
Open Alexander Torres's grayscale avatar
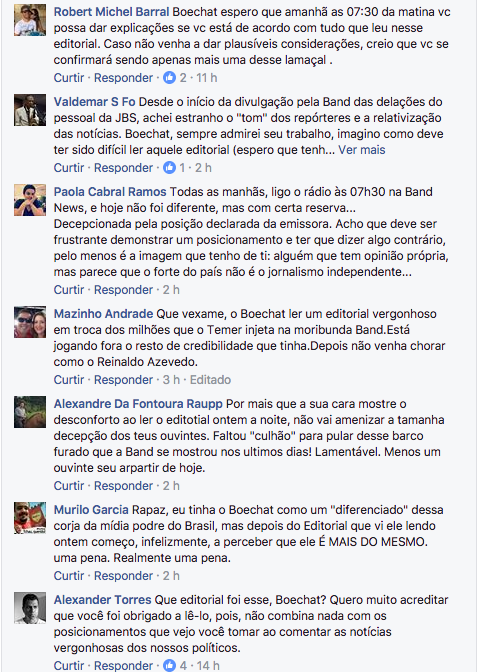click(x=30, y=608)
